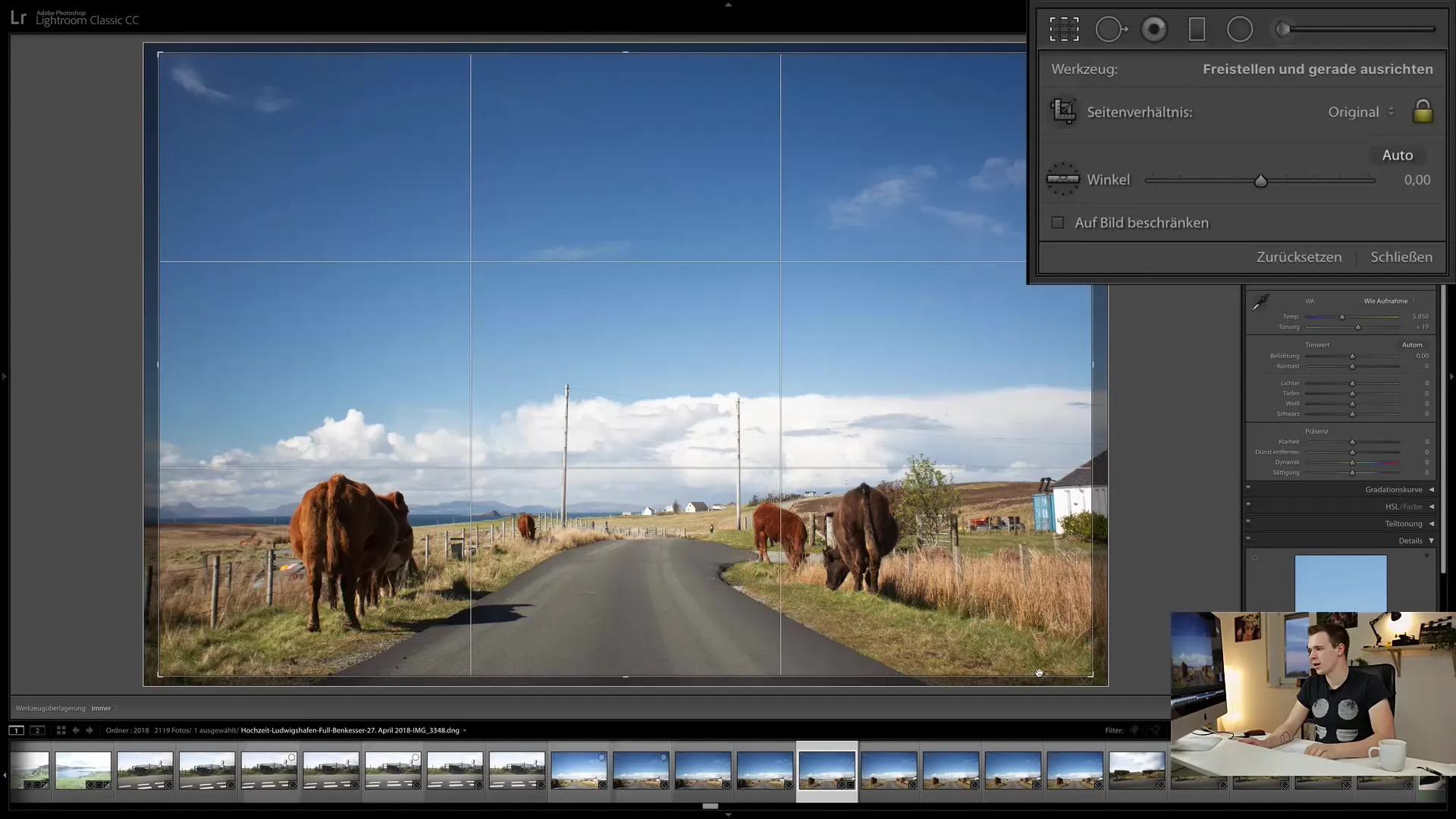Collapse the Details panel
The width and height of the screenshot is (1456, 819).
pos(1432,541)
